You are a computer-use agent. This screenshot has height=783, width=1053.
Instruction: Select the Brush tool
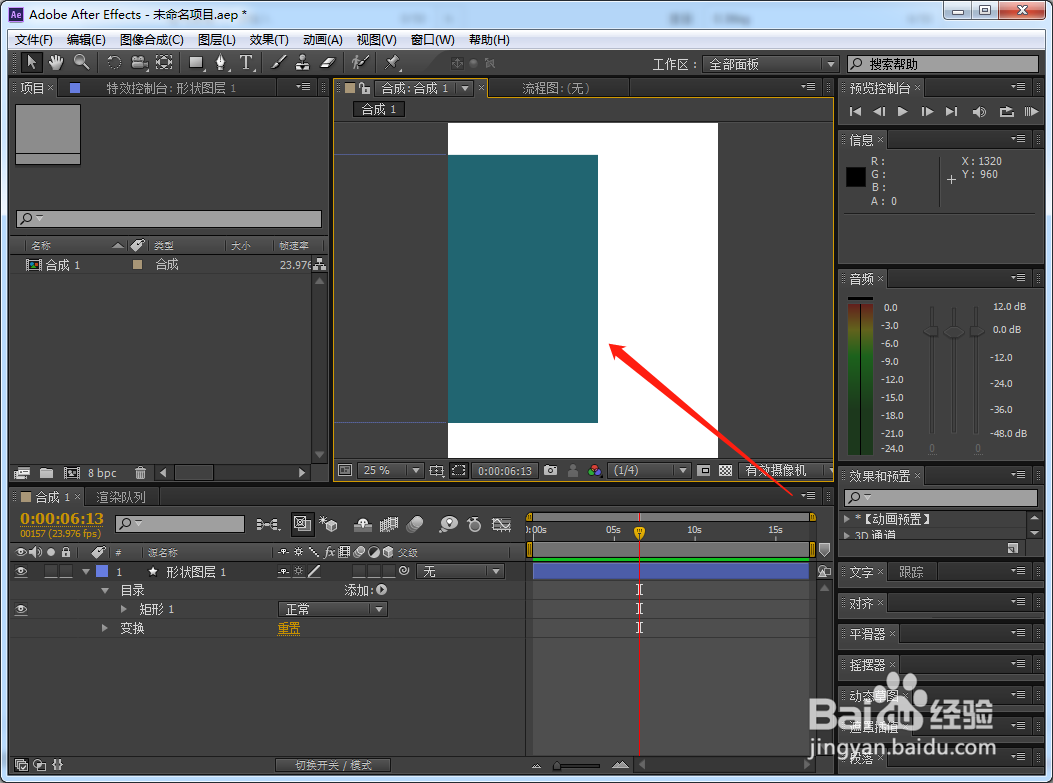click(278, 63)
